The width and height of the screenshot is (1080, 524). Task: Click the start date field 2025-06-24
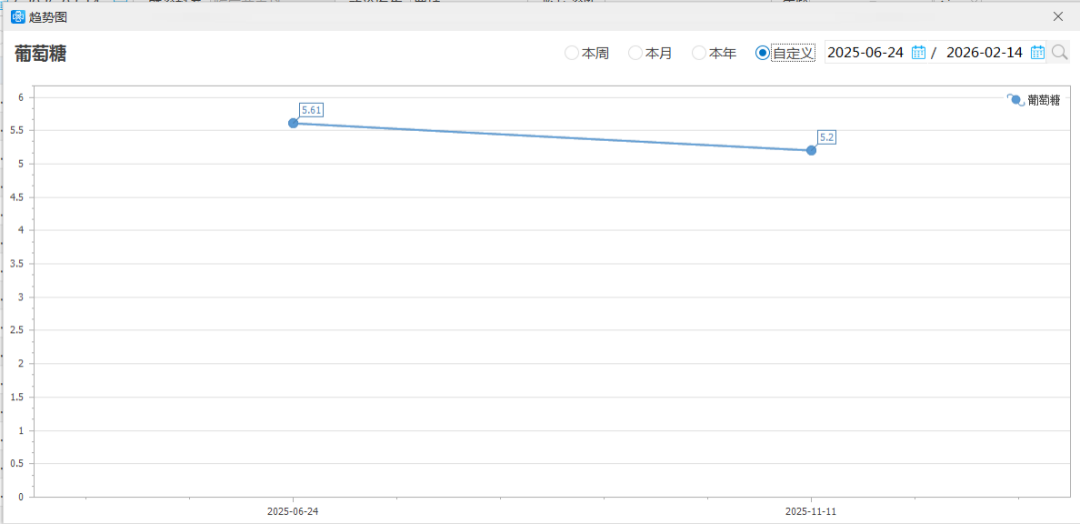click(x=865, y=53)
